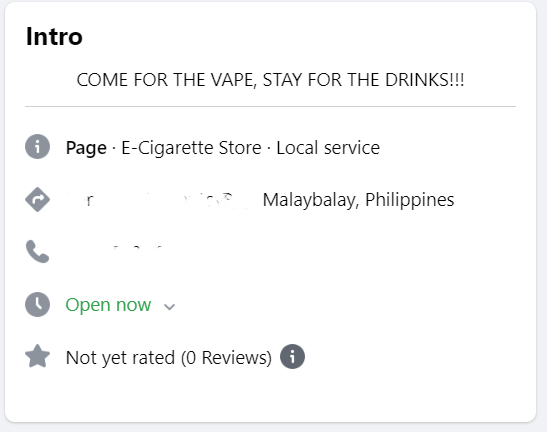Click the blurred phone number
This screenshot has width=547, height=432.
point(120,250)
